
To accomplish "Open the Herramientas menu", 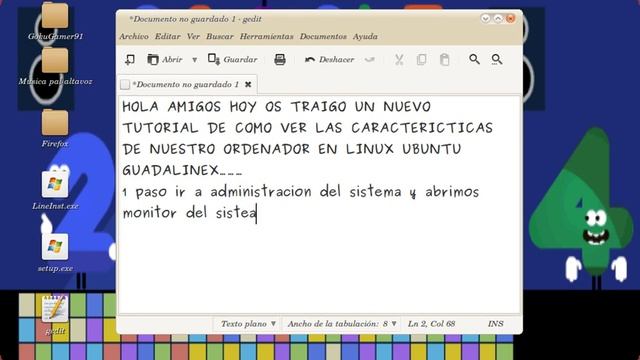I will pyautogui.click(x=267, y=36).
